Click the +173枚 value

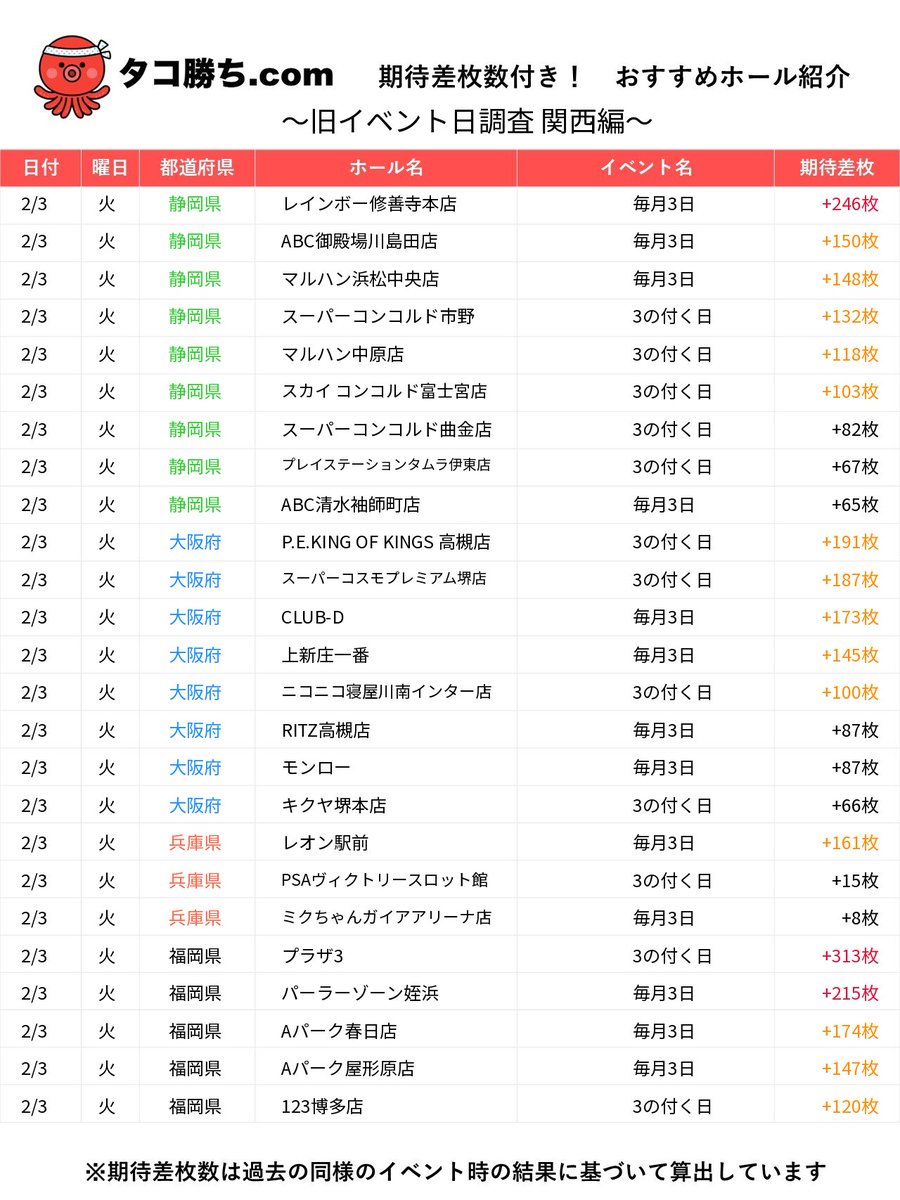tap(849, 617)
